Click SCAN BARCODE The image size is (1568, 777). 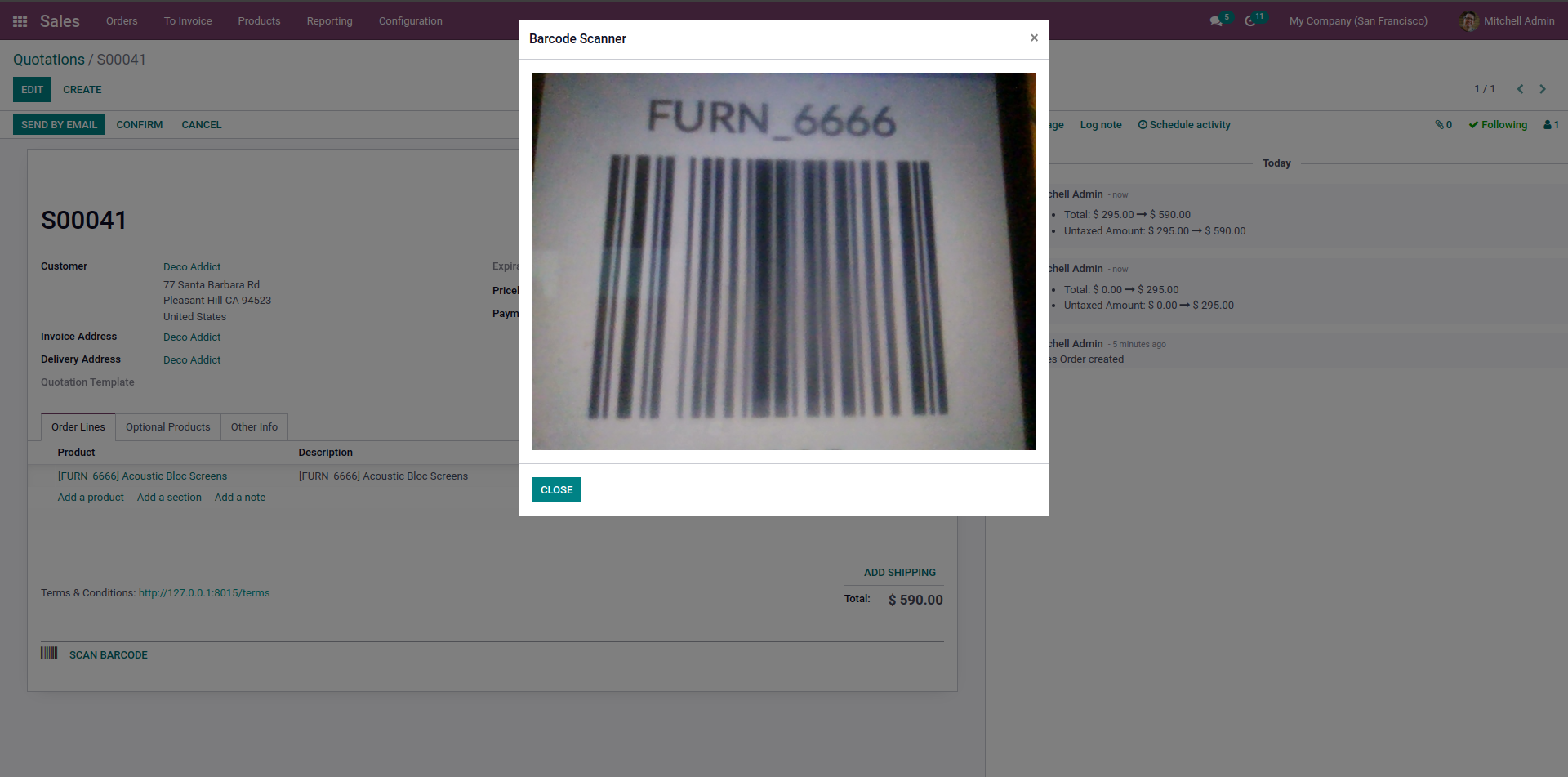109,655
